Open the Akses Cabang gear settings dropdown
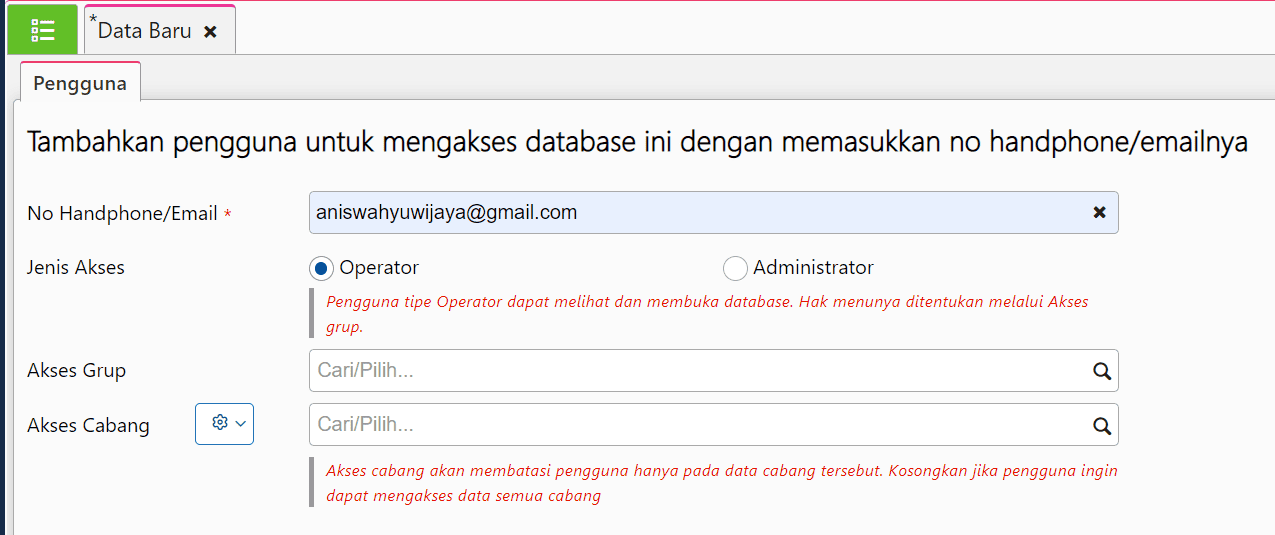 tap(224, 424)
